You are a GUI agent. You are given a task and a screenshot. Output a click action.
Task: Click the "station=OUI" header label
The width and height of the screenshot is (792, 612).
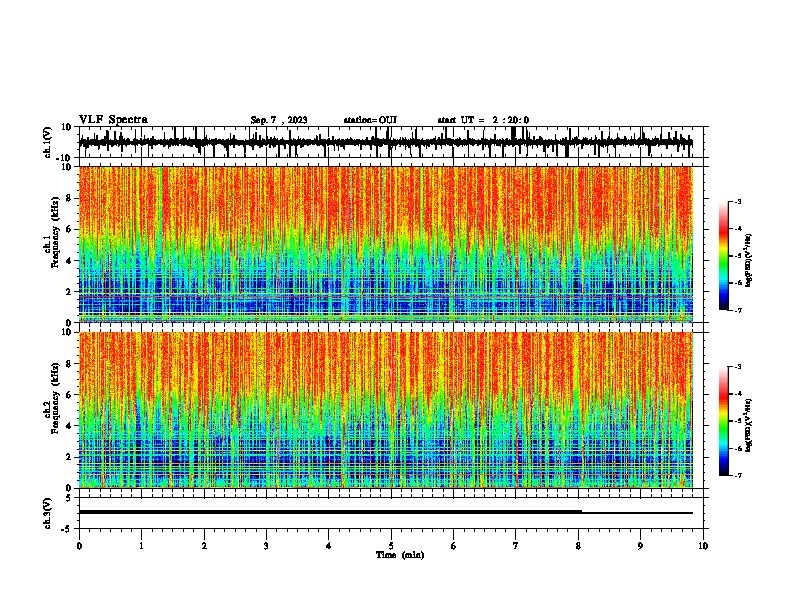pos(370,120)
